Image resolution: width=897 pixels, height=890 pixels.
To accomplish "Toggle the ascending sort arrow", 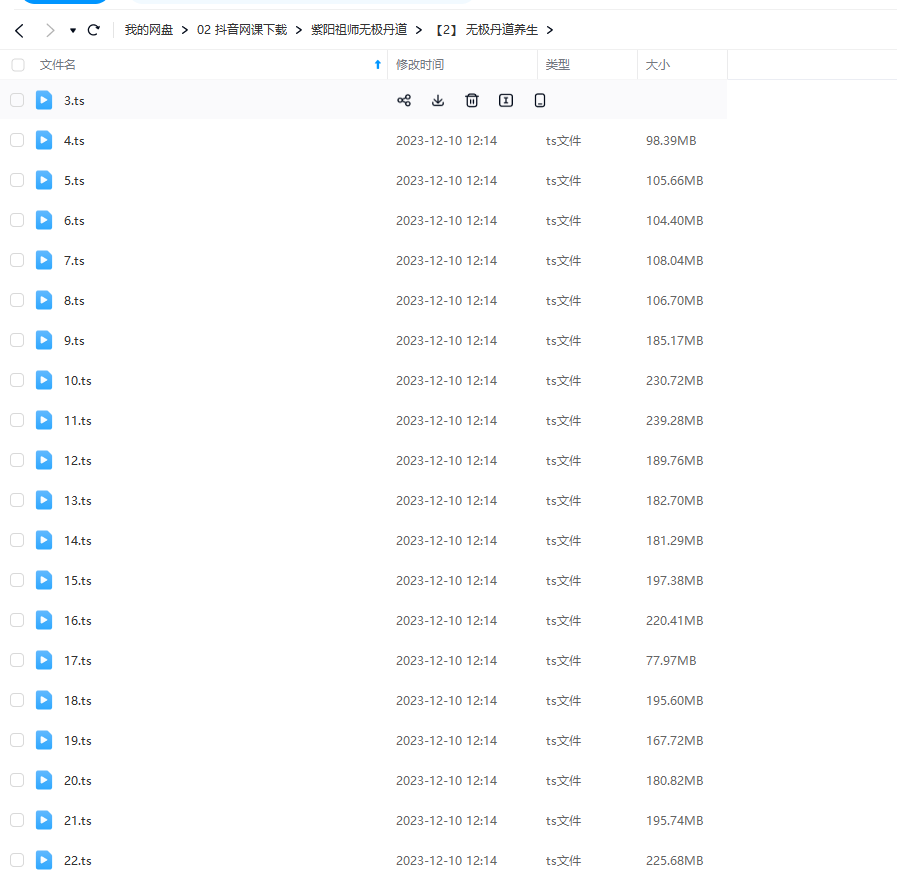I will 378,65.
